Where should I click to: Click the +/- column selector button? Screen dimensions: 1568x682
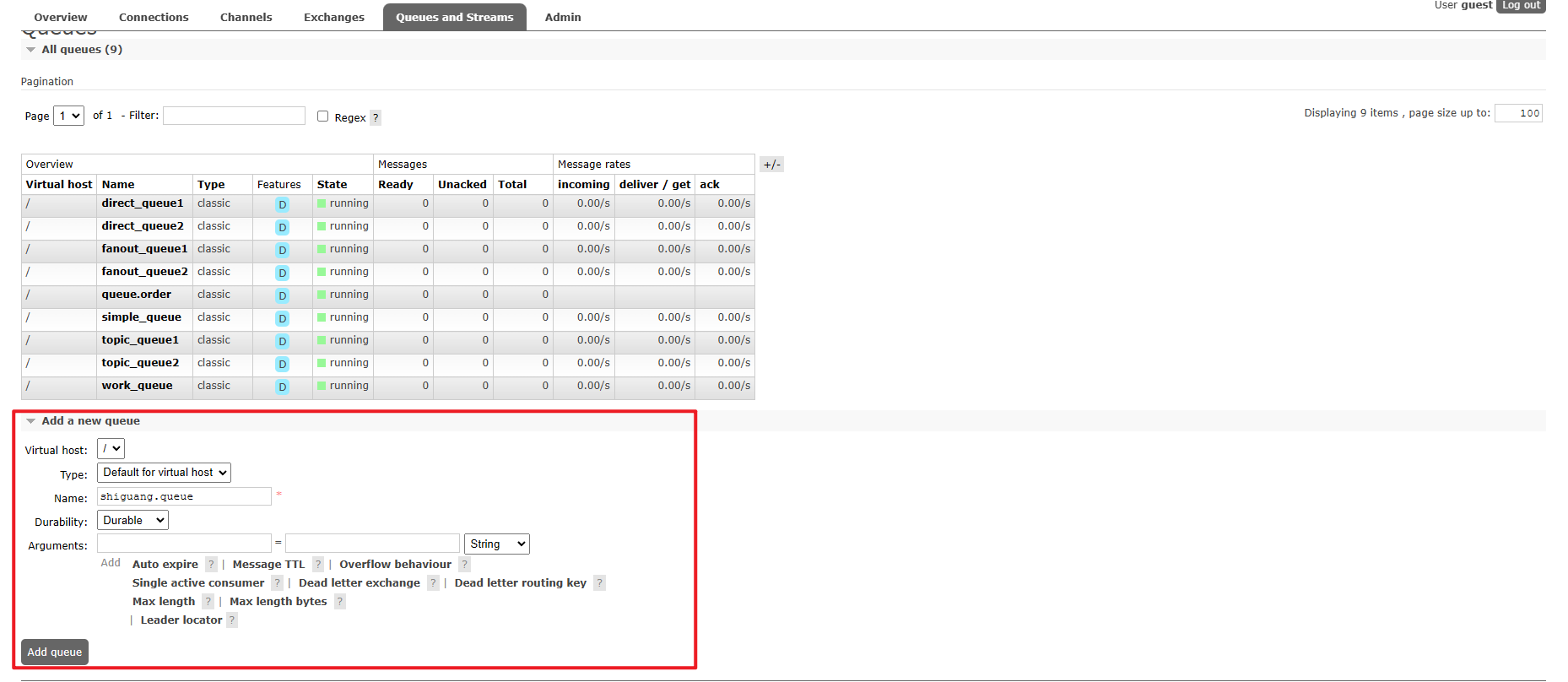coord(771,165)
